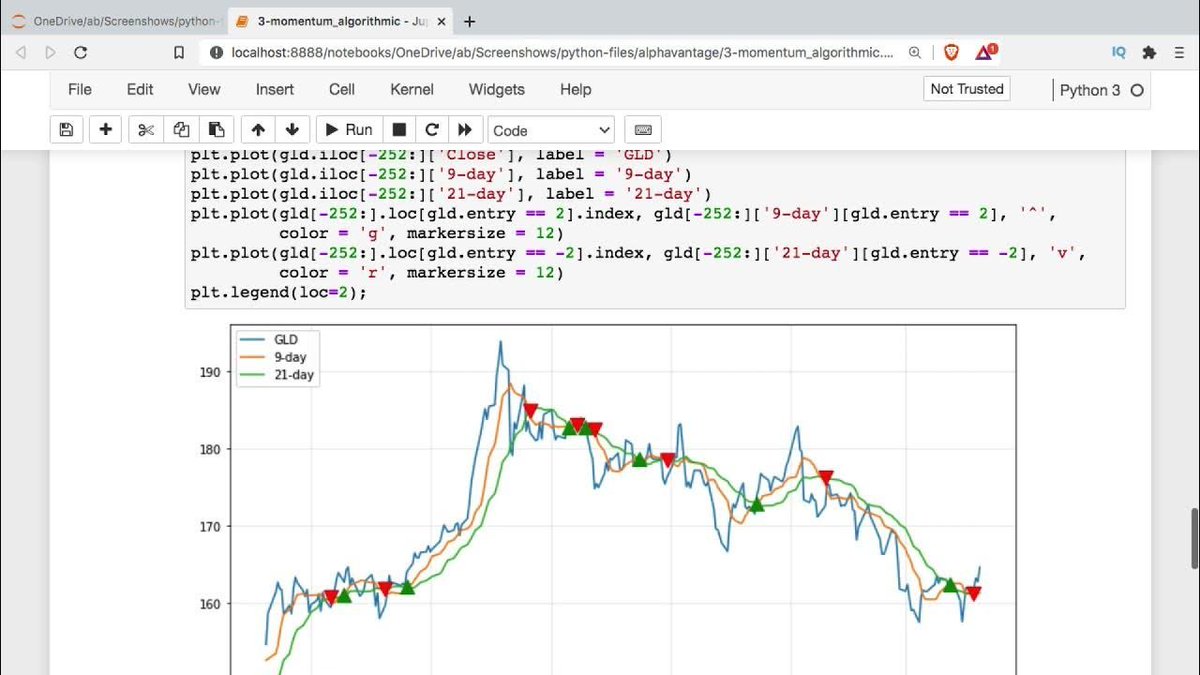Click the kernel idle indicator circle
1200x675 pixels.
[x=1137, y=90]
